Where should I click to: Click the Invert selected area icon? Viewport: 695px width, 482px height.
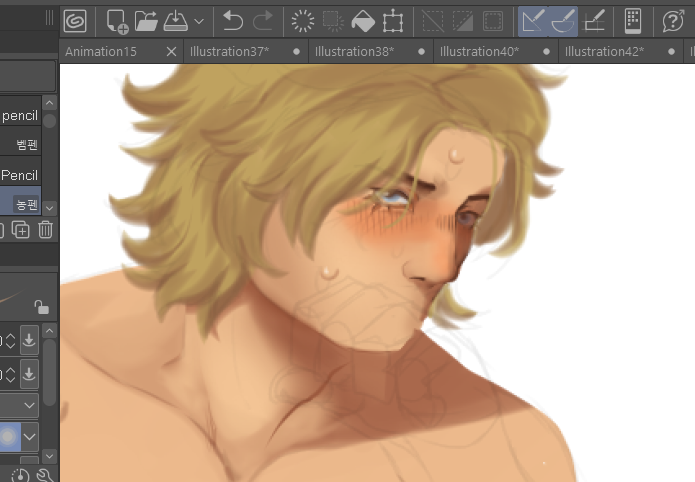(x=463, y=21)
